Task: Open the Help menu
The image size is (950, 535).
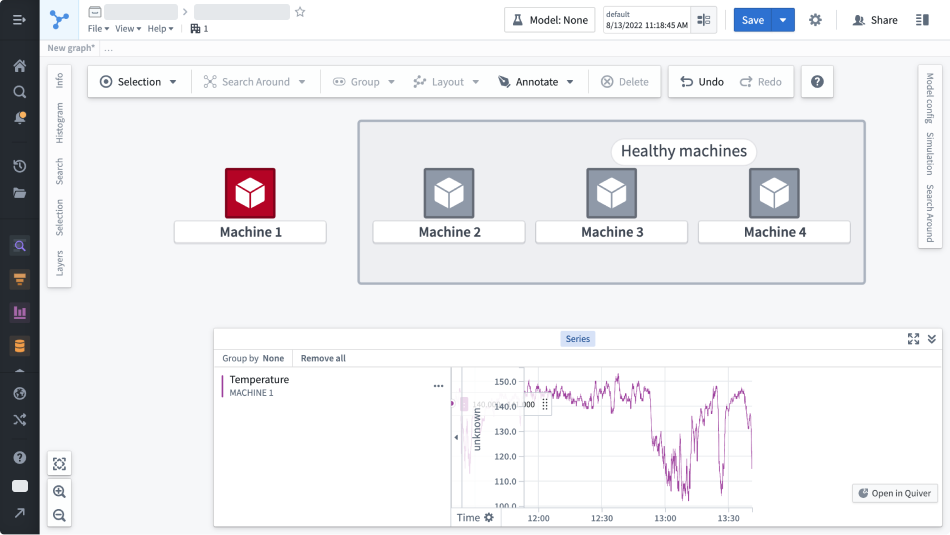Action: [x=160, y=28]
